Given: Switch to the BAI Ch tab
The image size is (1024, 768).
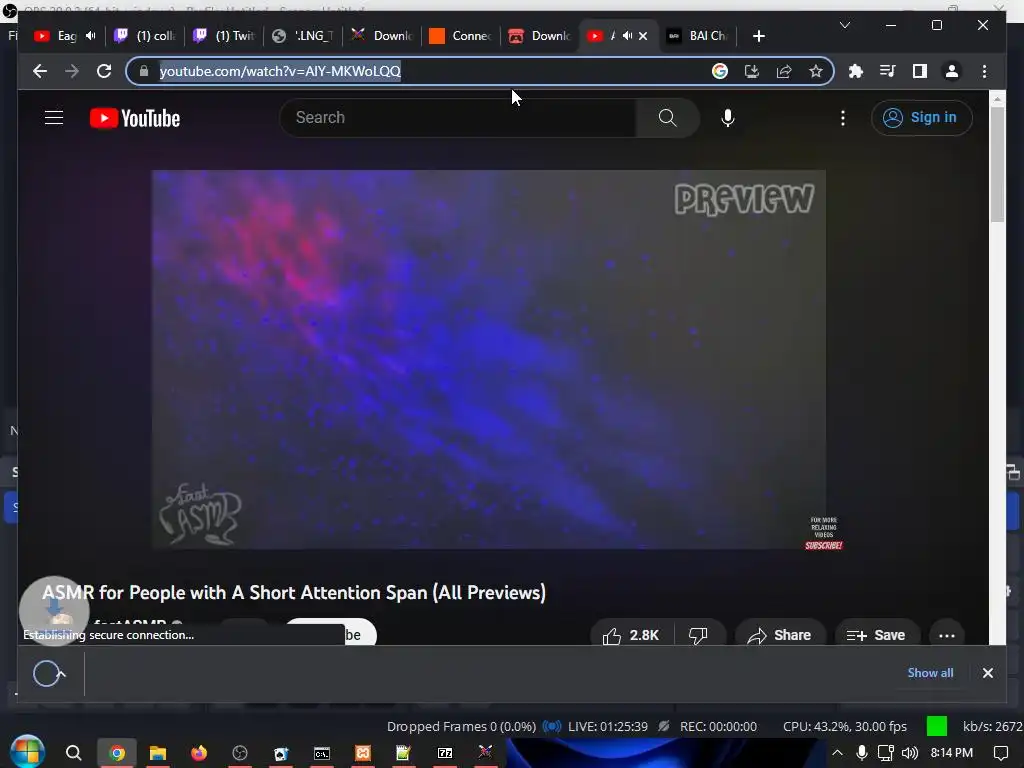Looking at the screenshot, I should (699, 36).
